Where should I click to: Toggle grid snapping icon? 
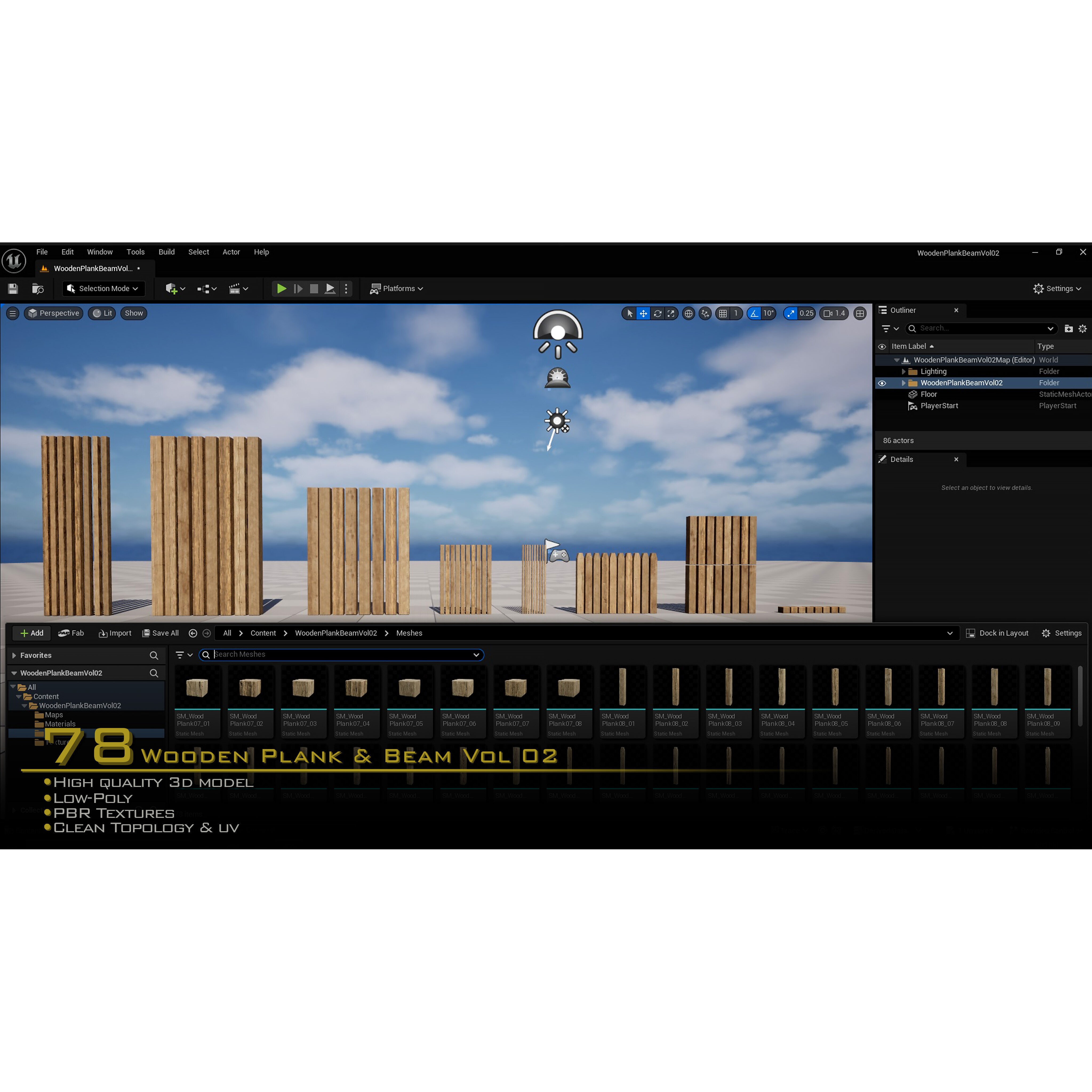click(x=723, y=313)
